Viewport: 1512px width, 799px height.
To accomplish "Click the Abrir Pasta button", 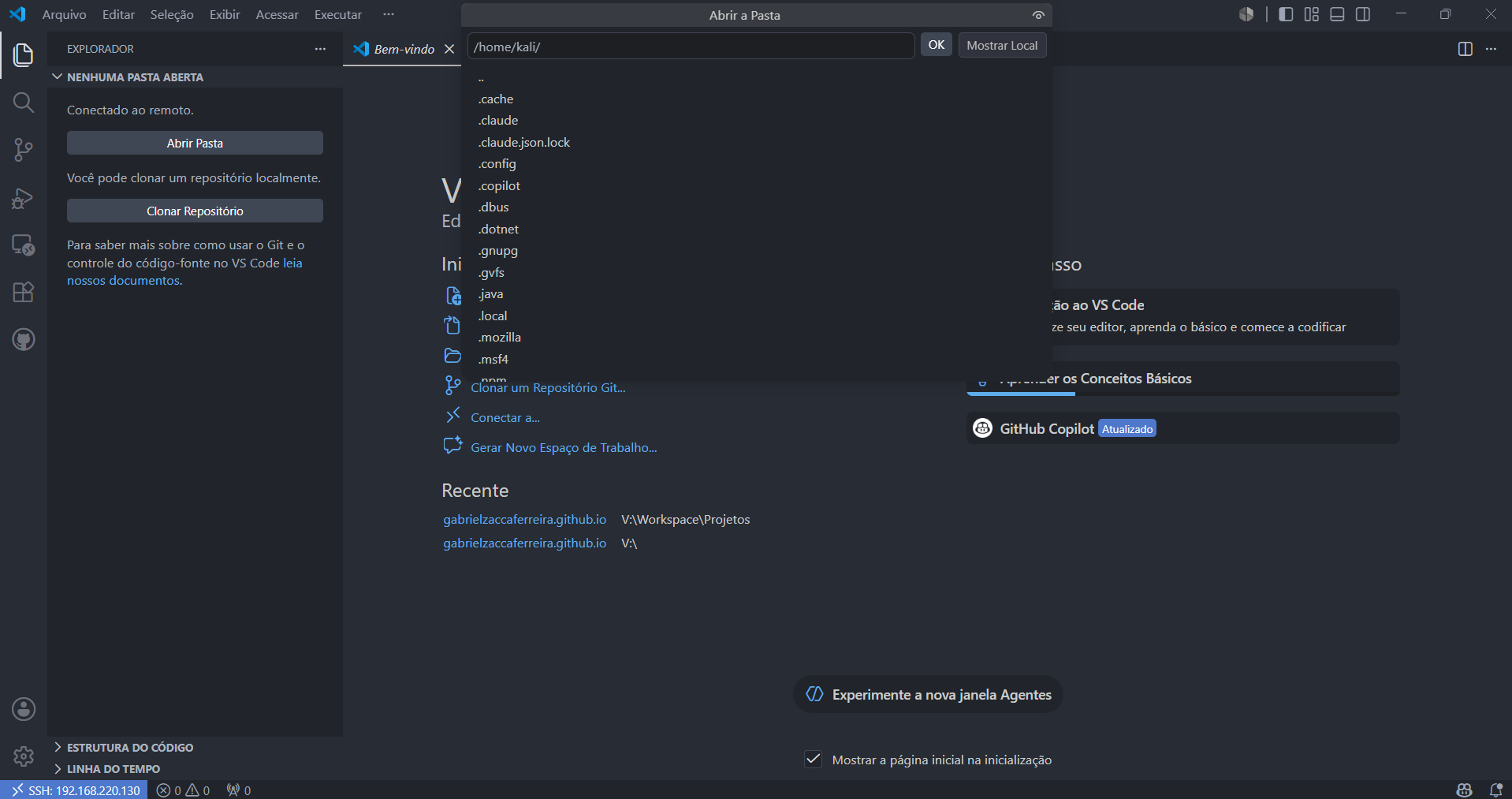I will click(x=195, y=143).
